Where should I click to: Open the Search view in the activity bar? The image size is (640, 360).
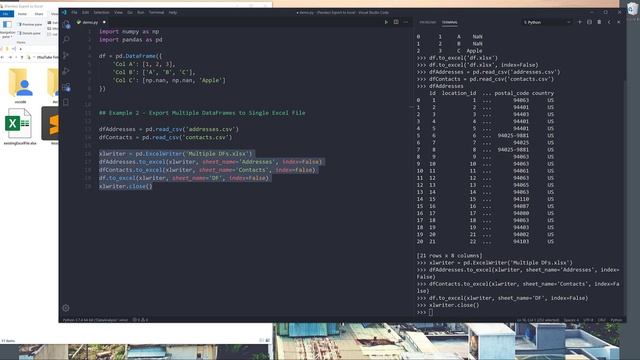[x=66, y=39]
